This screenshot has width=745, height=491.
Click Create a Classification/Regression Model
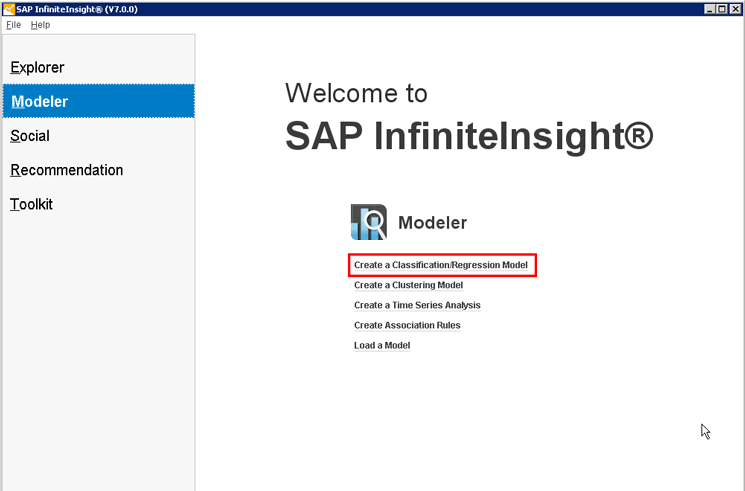pos(441,265)
